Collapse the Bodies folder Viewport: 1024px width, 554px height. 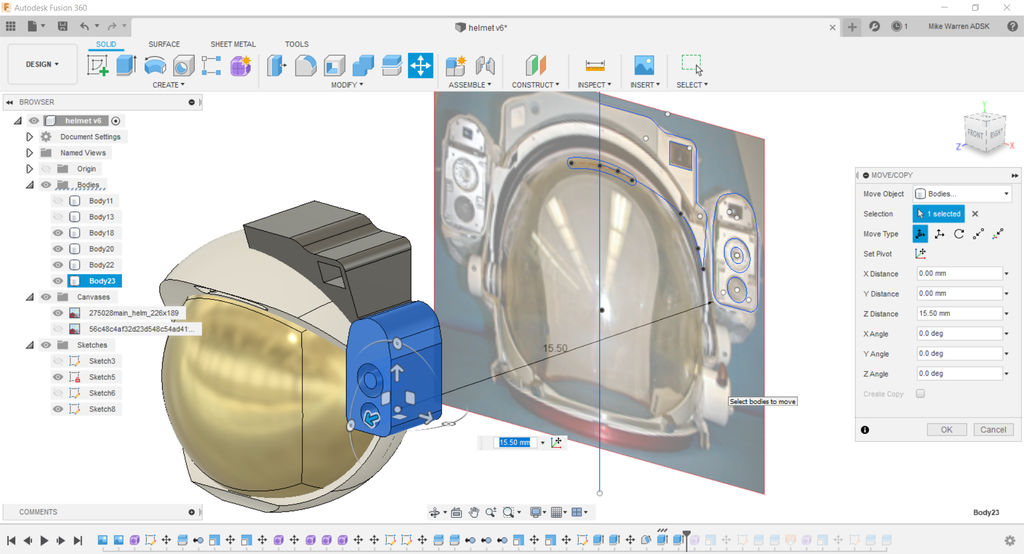click(x=29, y=185)
